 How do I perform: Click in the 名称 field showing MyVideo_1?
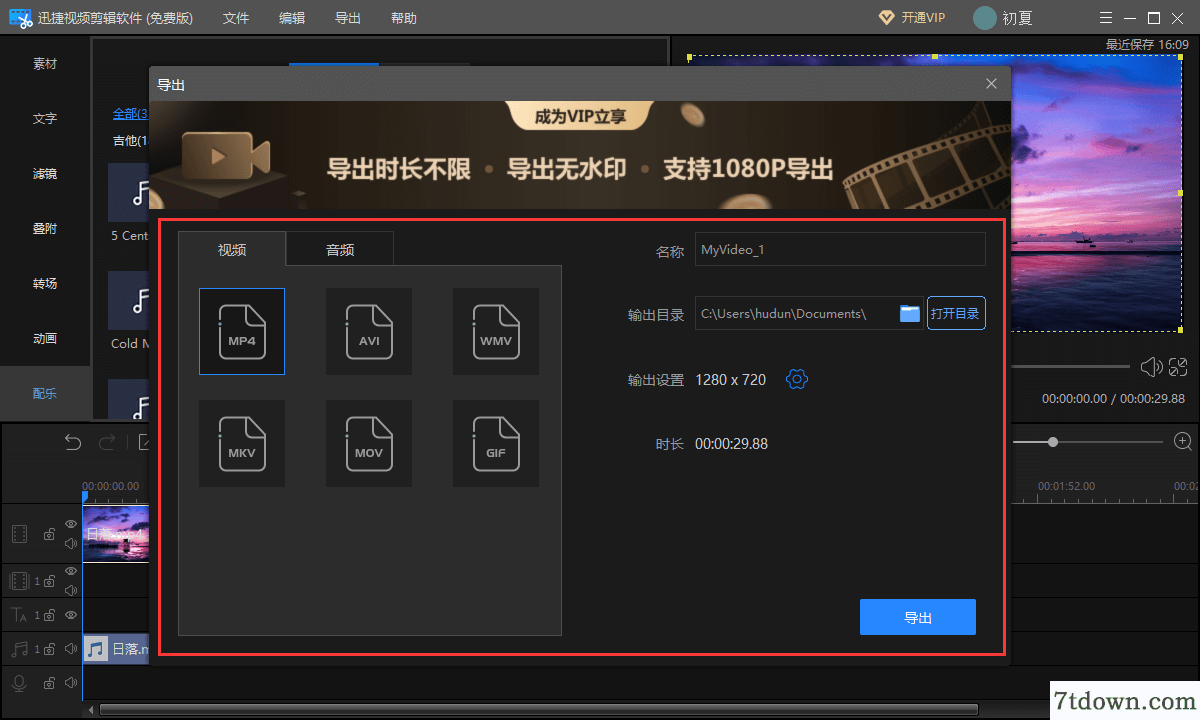(x=840, y=249)
